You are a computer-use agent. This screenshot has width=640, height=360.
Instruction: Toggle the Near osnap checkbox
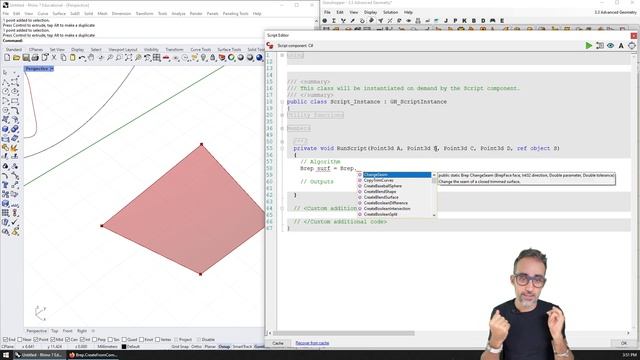(20, 340)
